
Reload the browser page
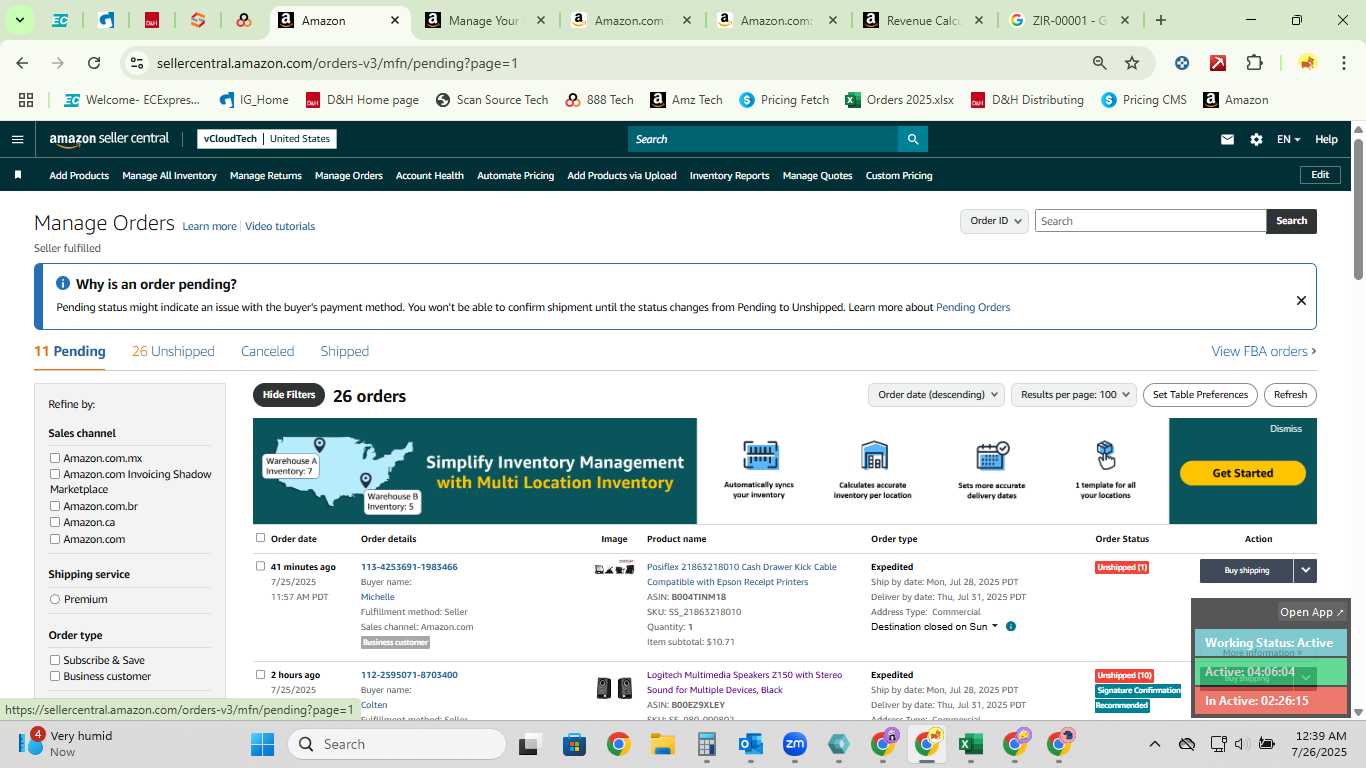[x=94, y=63]
